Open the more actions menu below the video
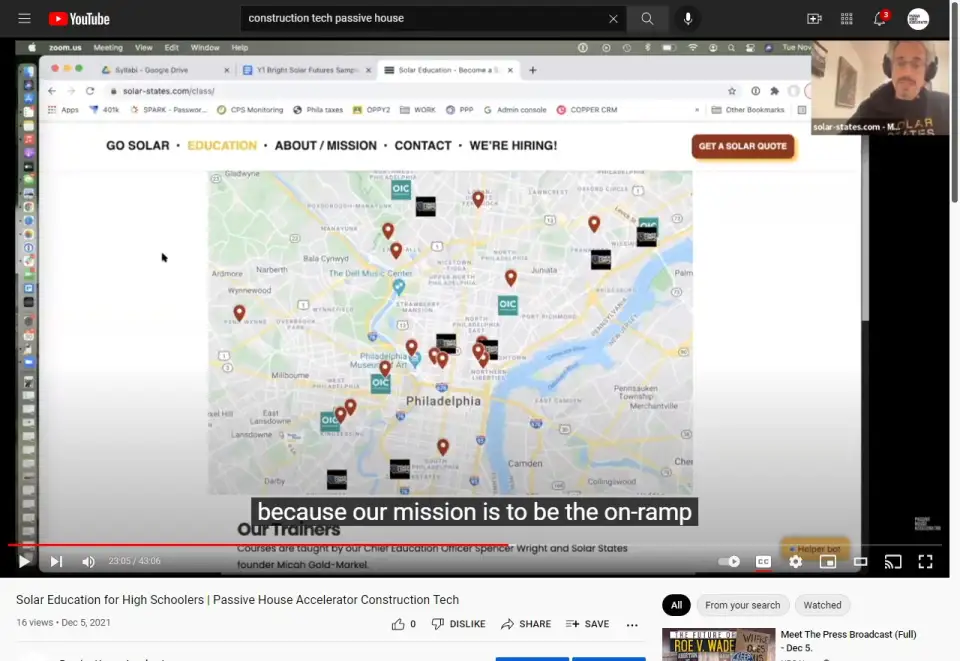This screenshot has height=661, width=960. click(x=632, y=624)
